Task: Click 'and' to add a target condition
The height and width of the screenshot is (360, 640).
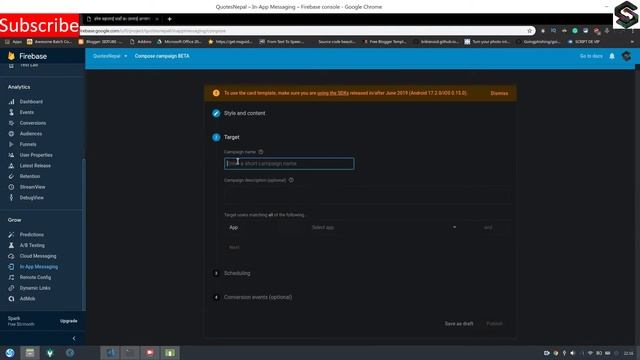Action: (488, 227)
